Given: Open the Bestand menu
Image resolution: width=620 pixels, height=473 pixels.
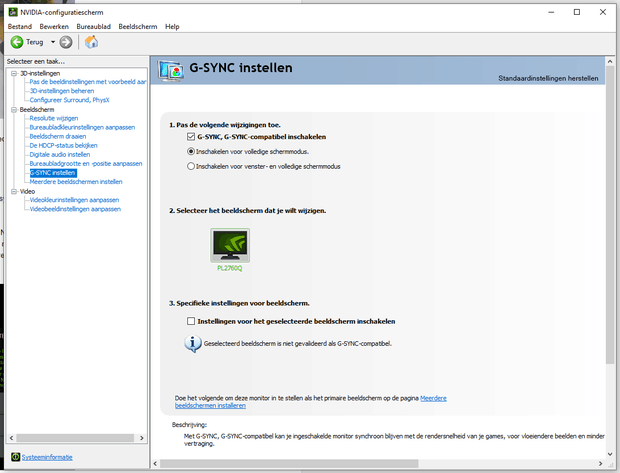Looking at the screenshot, I should 20,26.
